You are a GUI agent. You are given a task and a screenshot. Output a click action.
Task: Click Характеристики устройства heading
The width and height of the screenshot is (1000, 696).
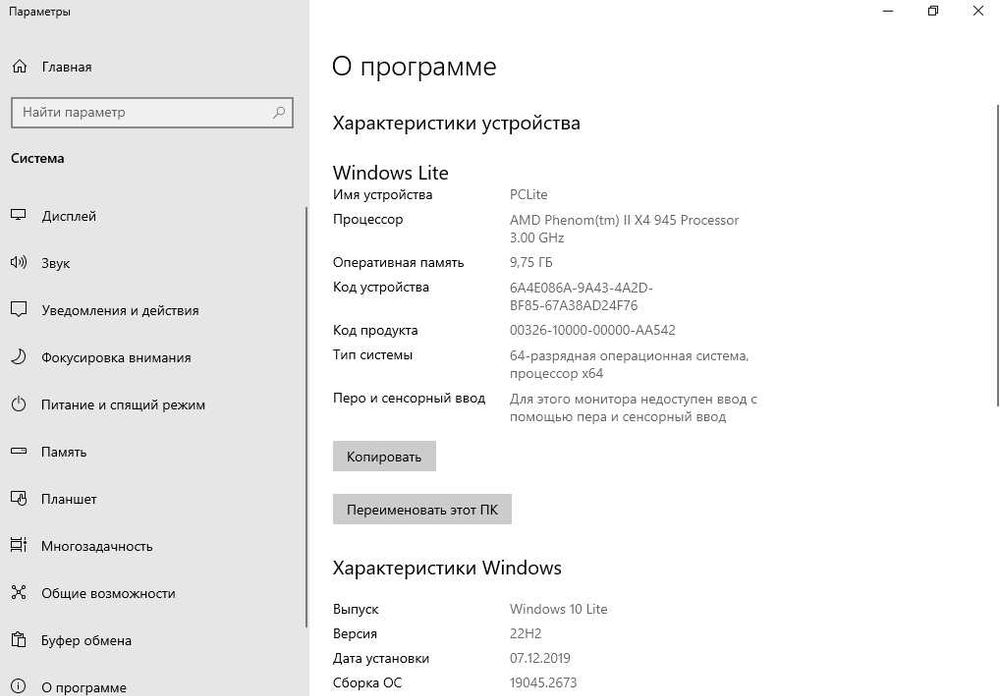[x=456, y=123]
